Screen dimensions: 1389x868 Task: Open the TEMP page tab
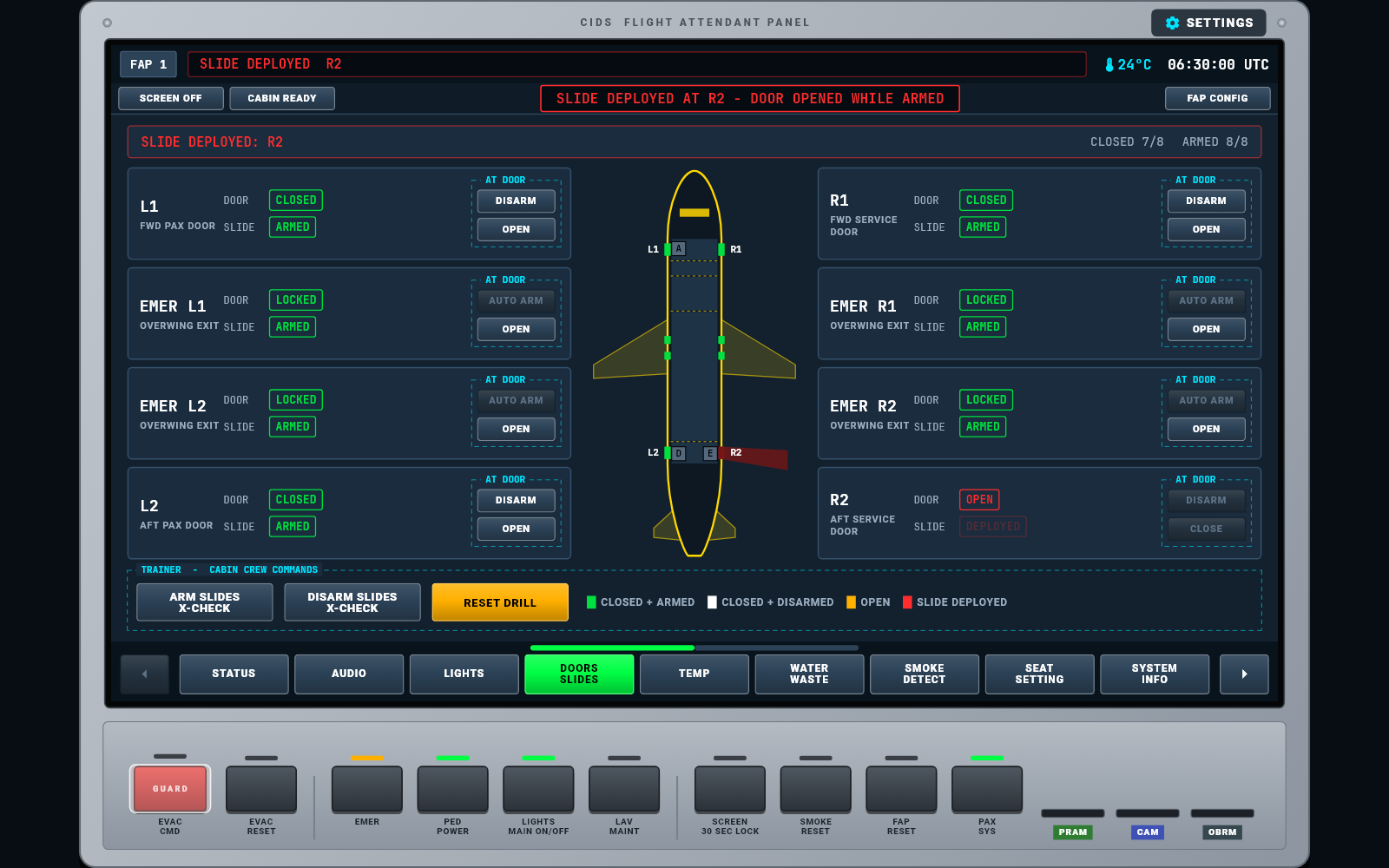pyautogui.click(x=694, y=674)
